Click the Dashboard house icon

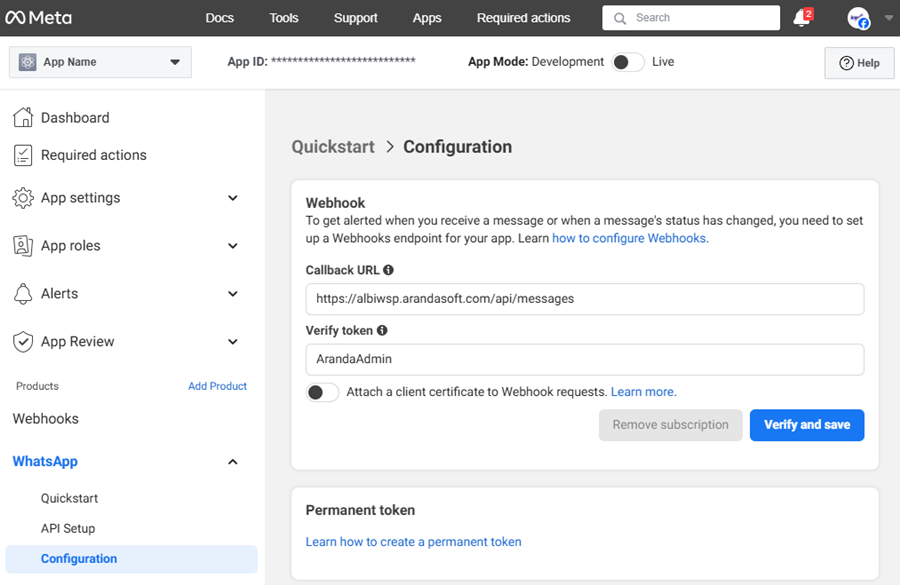pyautogui.click(x=23, y=117)
